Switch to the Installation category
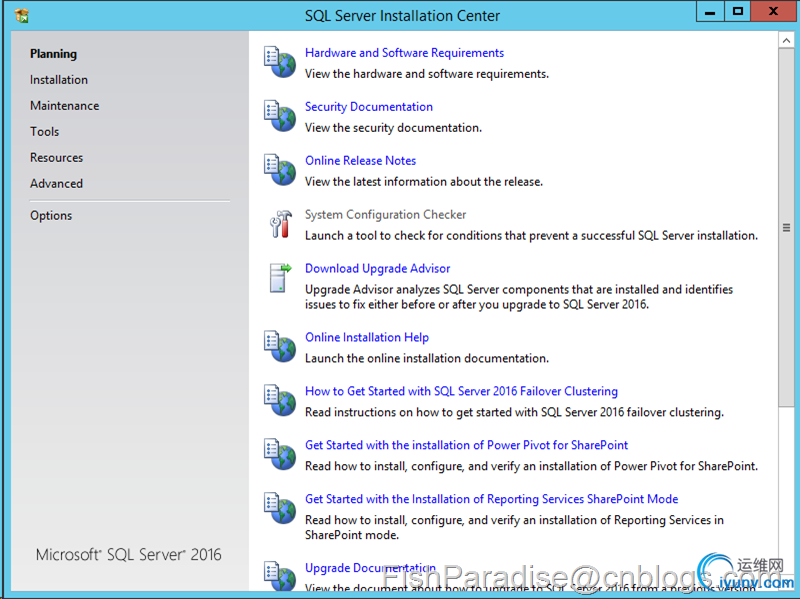This screenshot has width=800, height=599. (59, 80)
